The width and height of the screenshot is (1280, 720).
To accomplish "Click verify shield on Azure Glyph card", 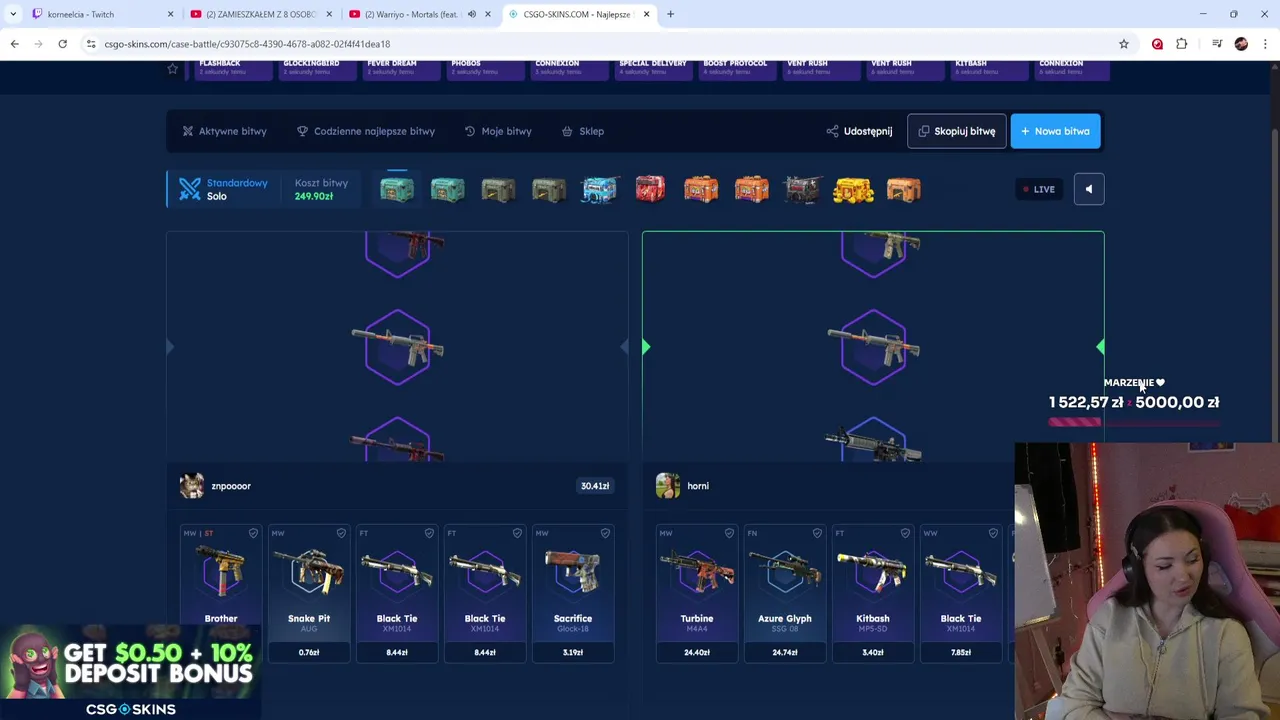I will pos(817,533).
